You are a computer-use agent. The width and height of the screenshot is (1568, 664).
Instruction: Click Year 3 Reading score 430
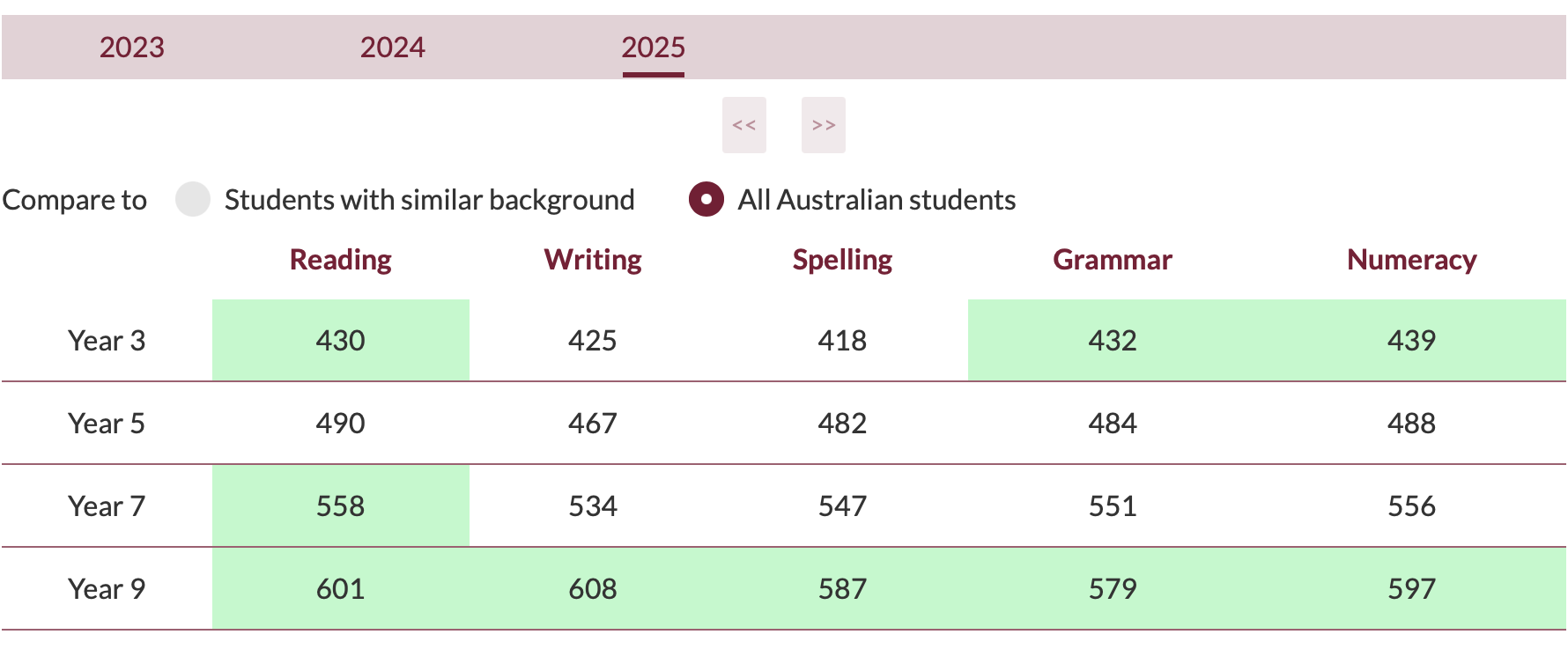coord(340,340)
